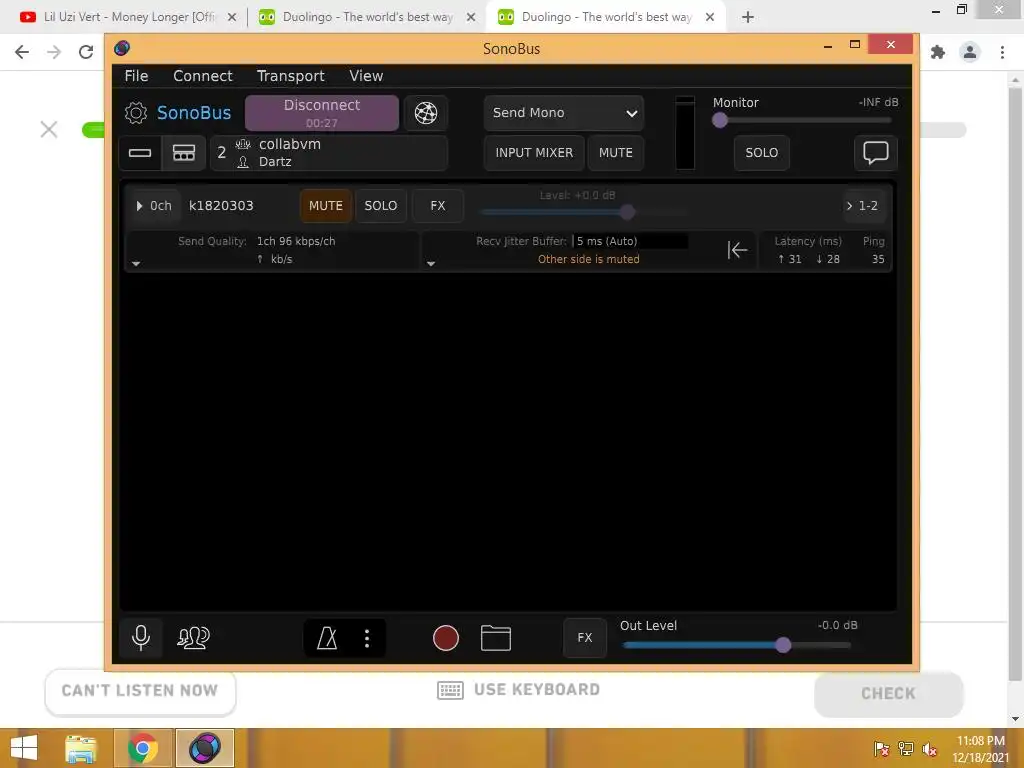Reset jitter buffer arrow icon

pyautogui.click(x=737, y=250)
